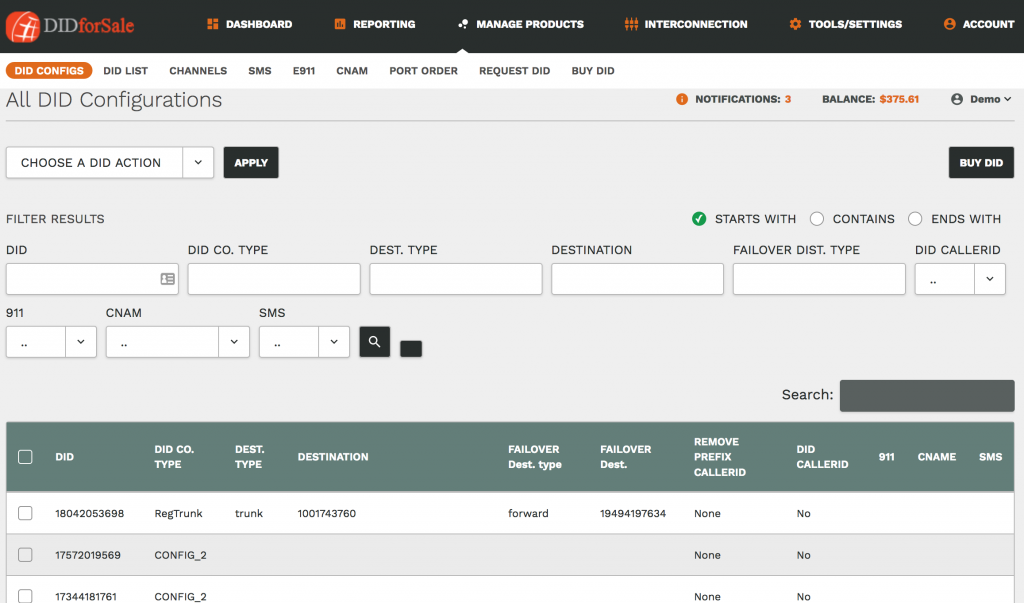Focus the DID filter input field

[92, 279]
